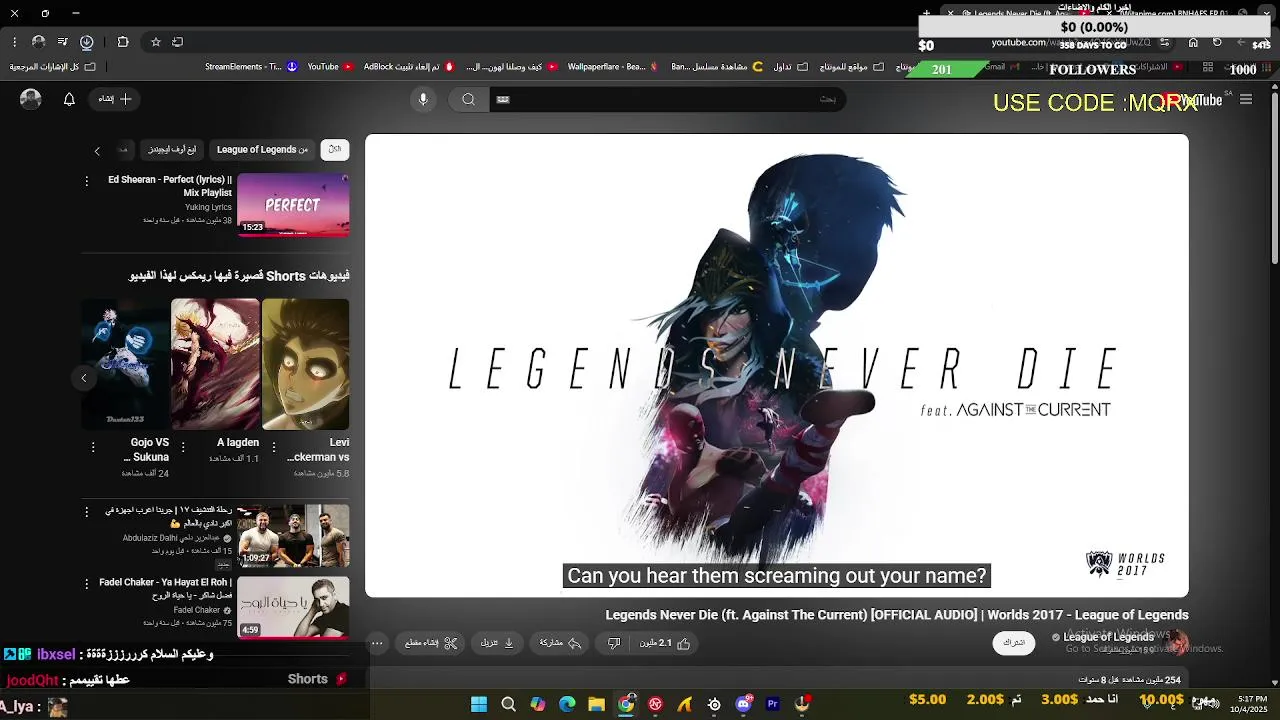Open Microsoft Edge from taskbar
1280x720 pixels.
tap(567, 704)
